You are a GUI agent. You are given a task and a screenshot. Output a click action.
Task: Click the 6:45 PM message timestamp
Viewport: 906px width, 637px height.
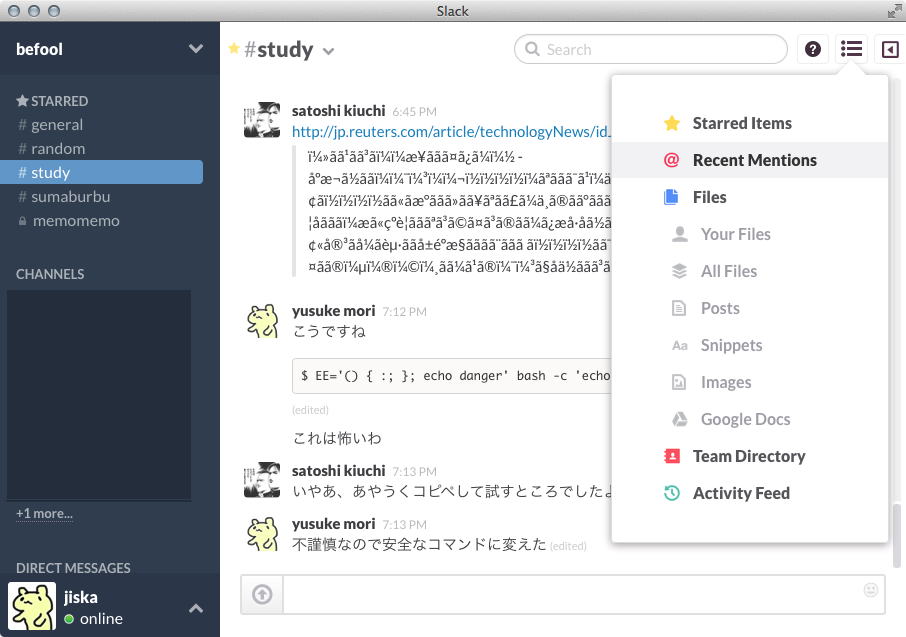coord(414,112)
